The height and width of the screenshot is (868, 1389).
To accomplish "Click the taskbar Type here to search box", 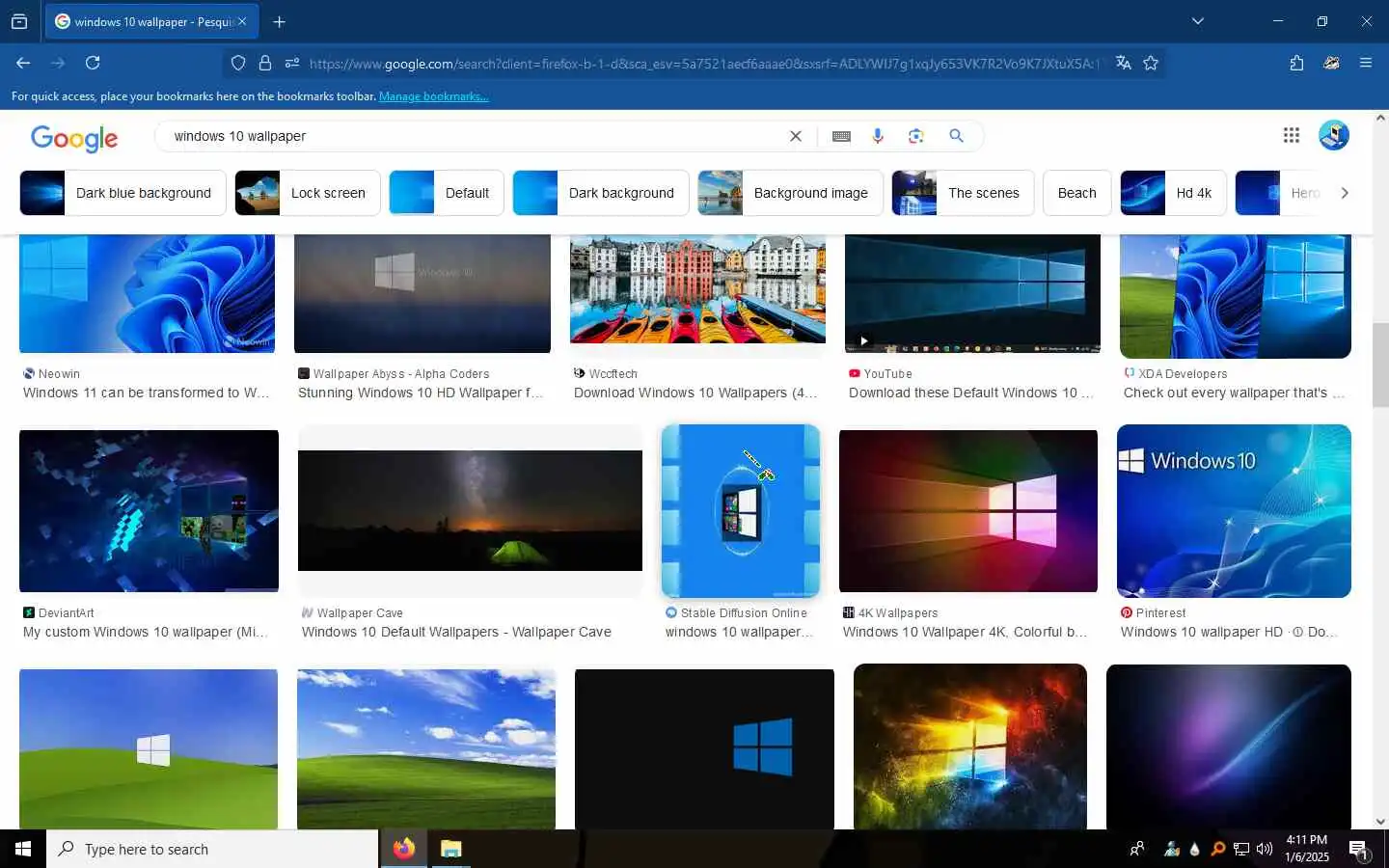I will [x=212, y=849].
